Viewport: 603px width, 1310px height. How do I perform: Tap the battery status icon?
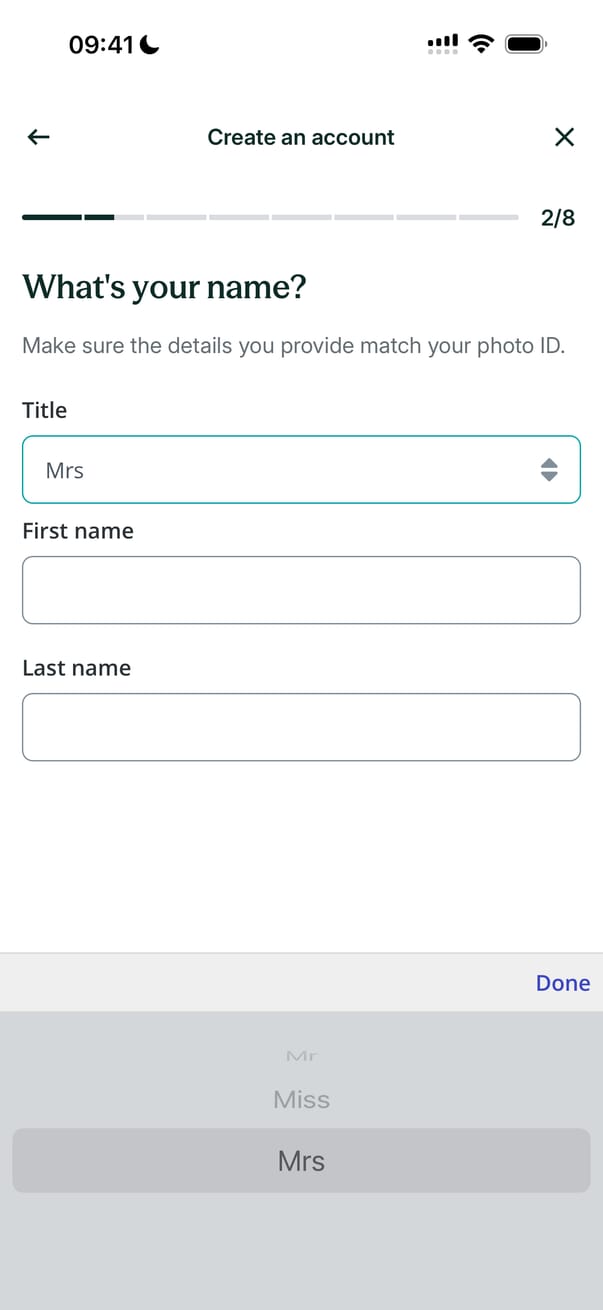(526, 44)
